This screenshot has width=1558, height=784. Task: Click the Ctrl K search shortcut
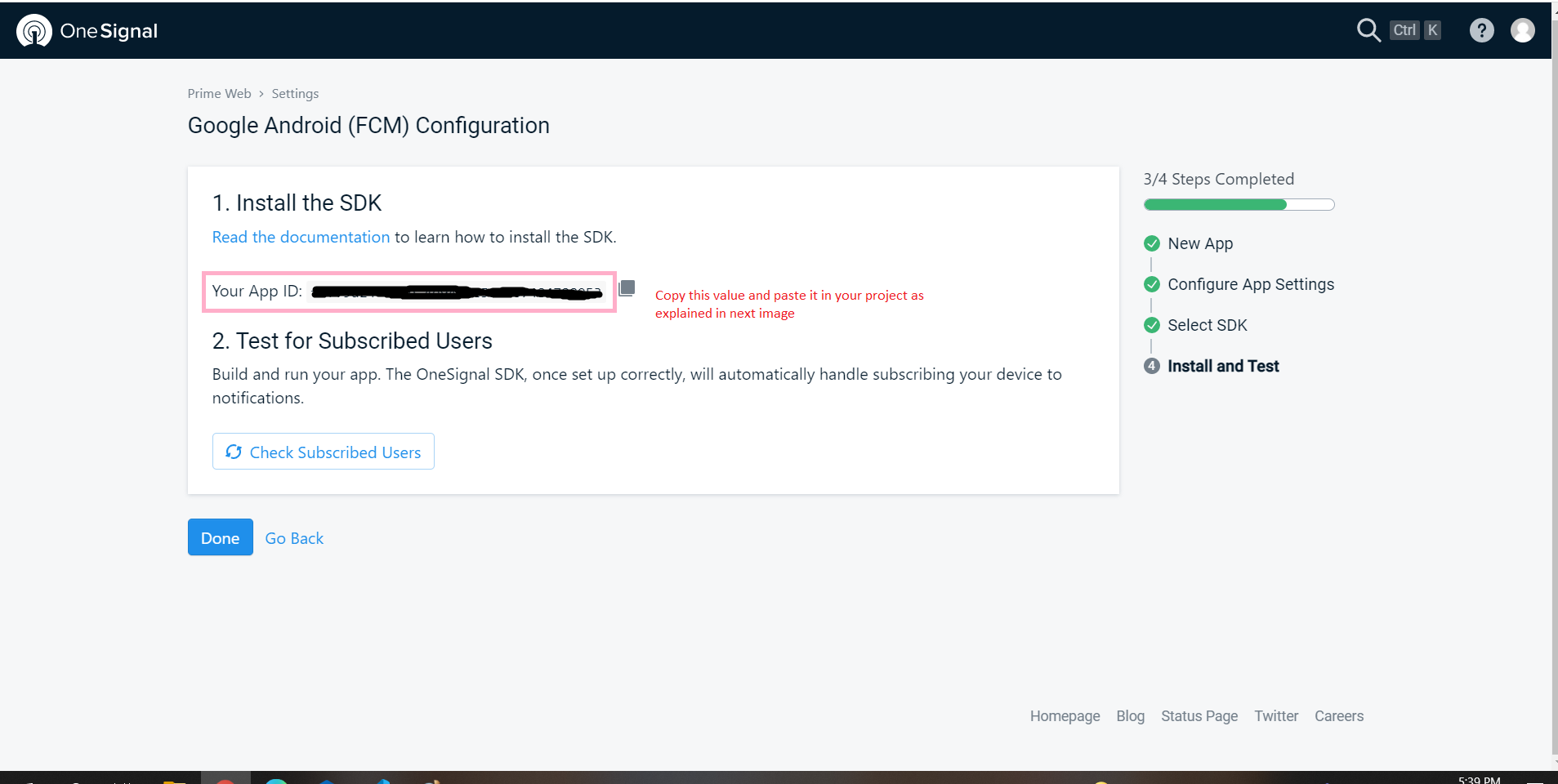1416,30
